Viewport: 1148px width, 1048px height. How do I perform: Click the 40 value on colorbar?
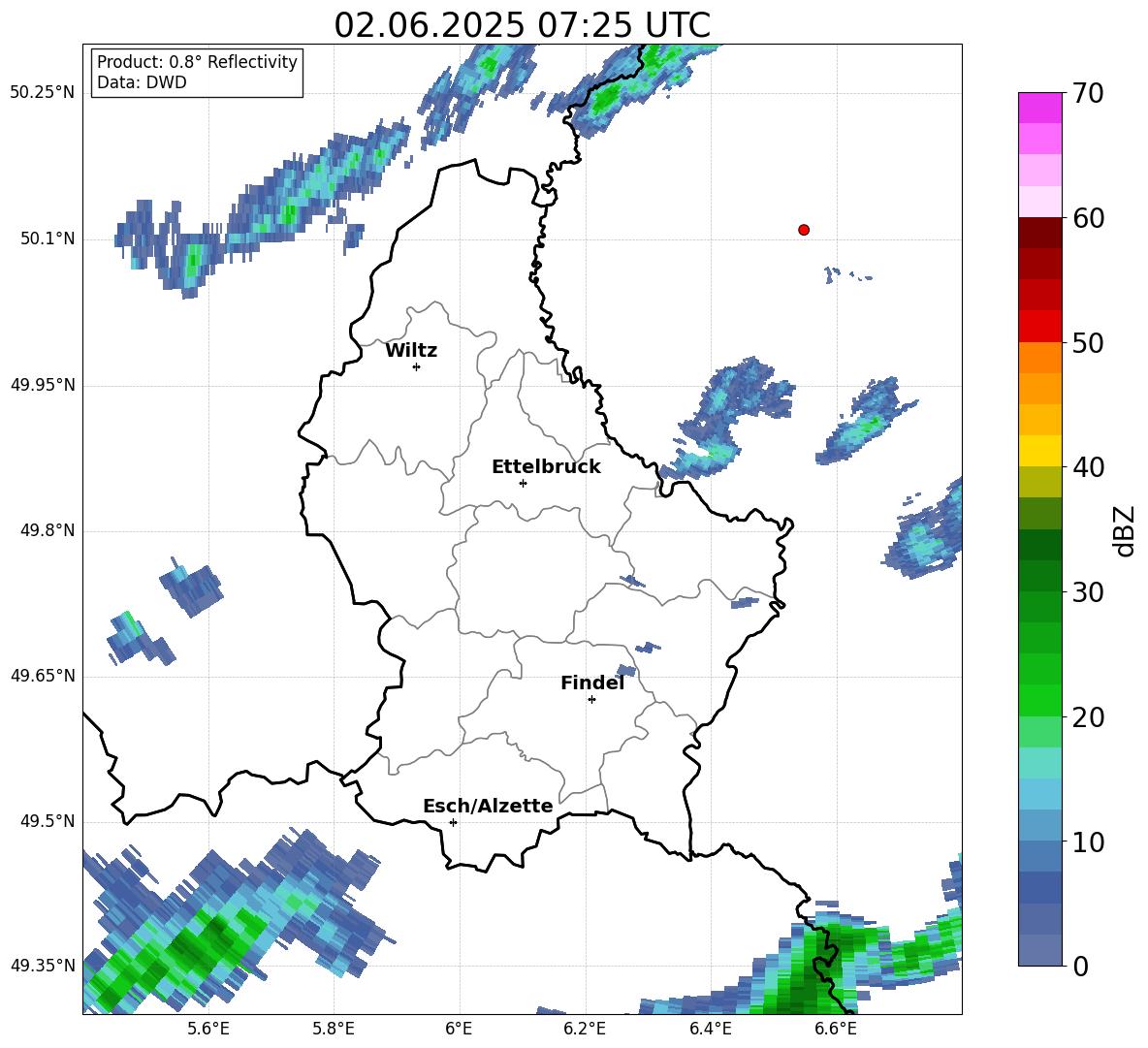(1087, 467)
